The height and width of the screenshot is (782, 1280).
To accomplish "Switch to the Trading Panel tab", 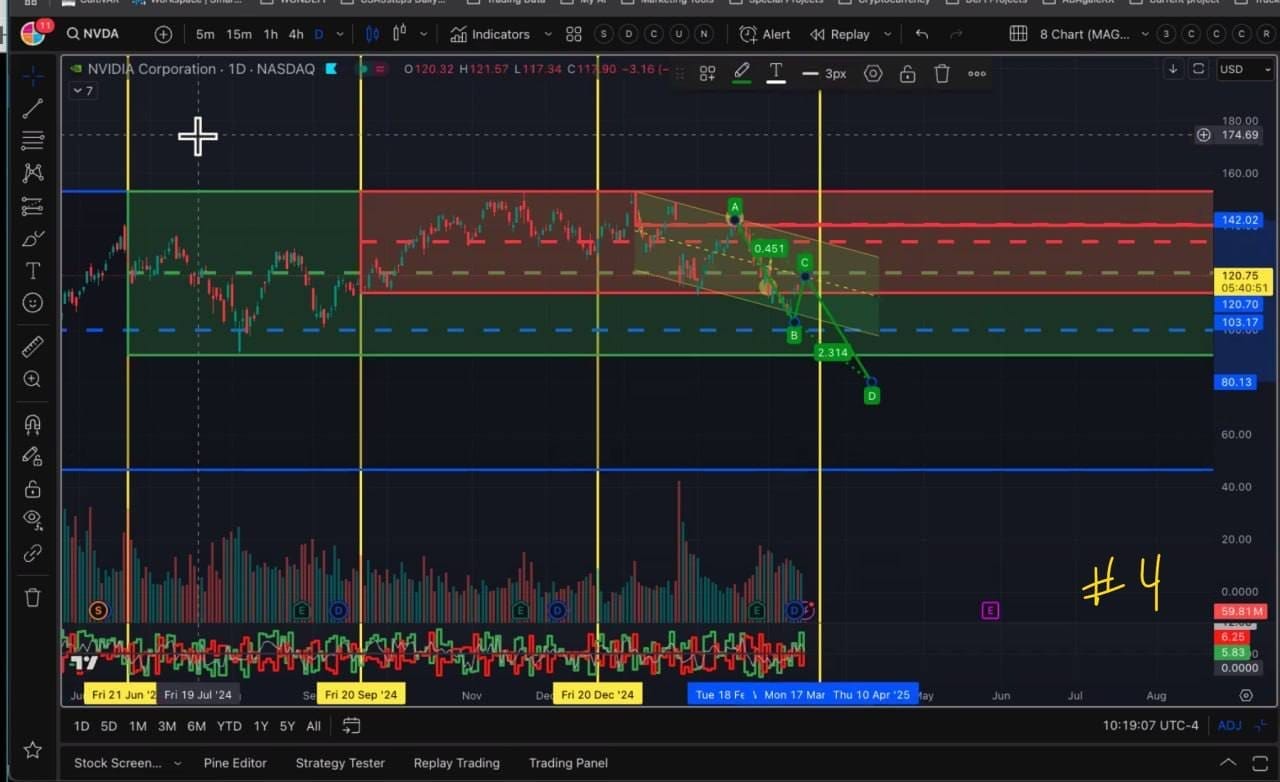I will coord(568,763).
